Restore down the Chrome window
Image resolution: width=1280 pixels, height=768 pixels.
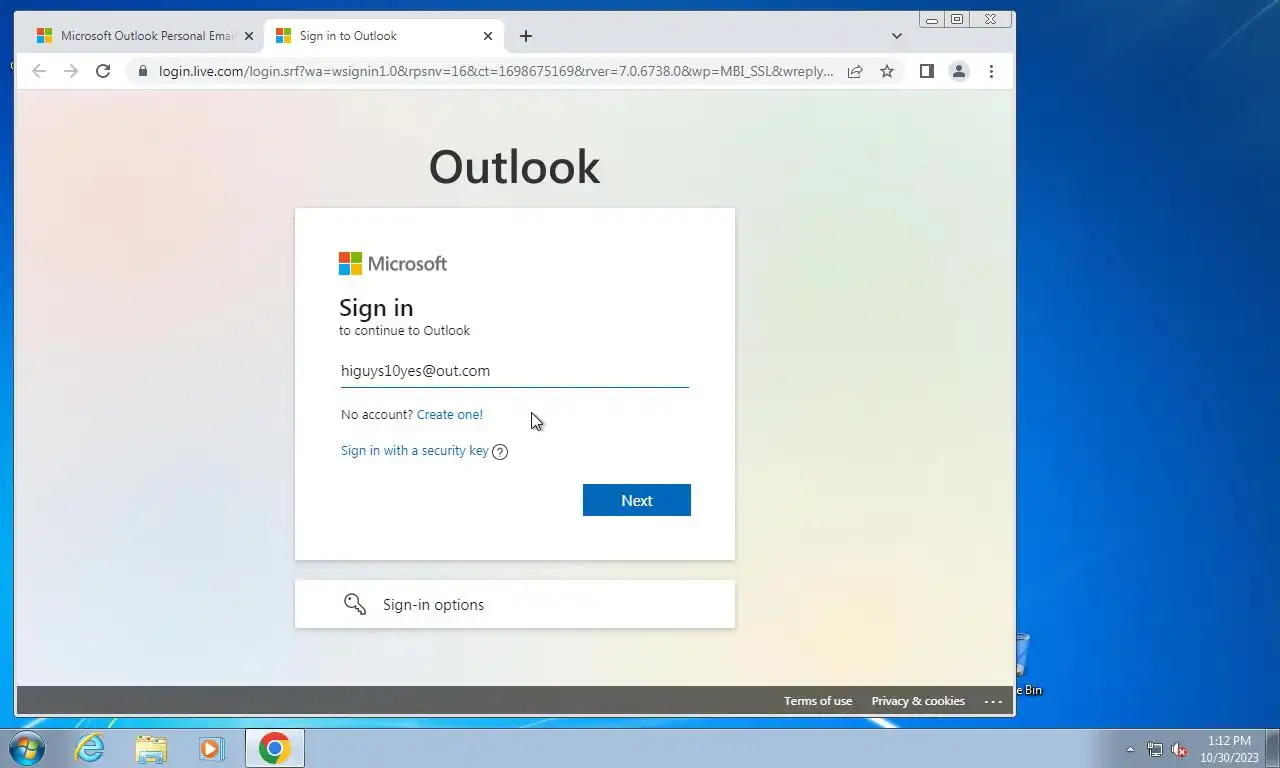pos(957,19)
